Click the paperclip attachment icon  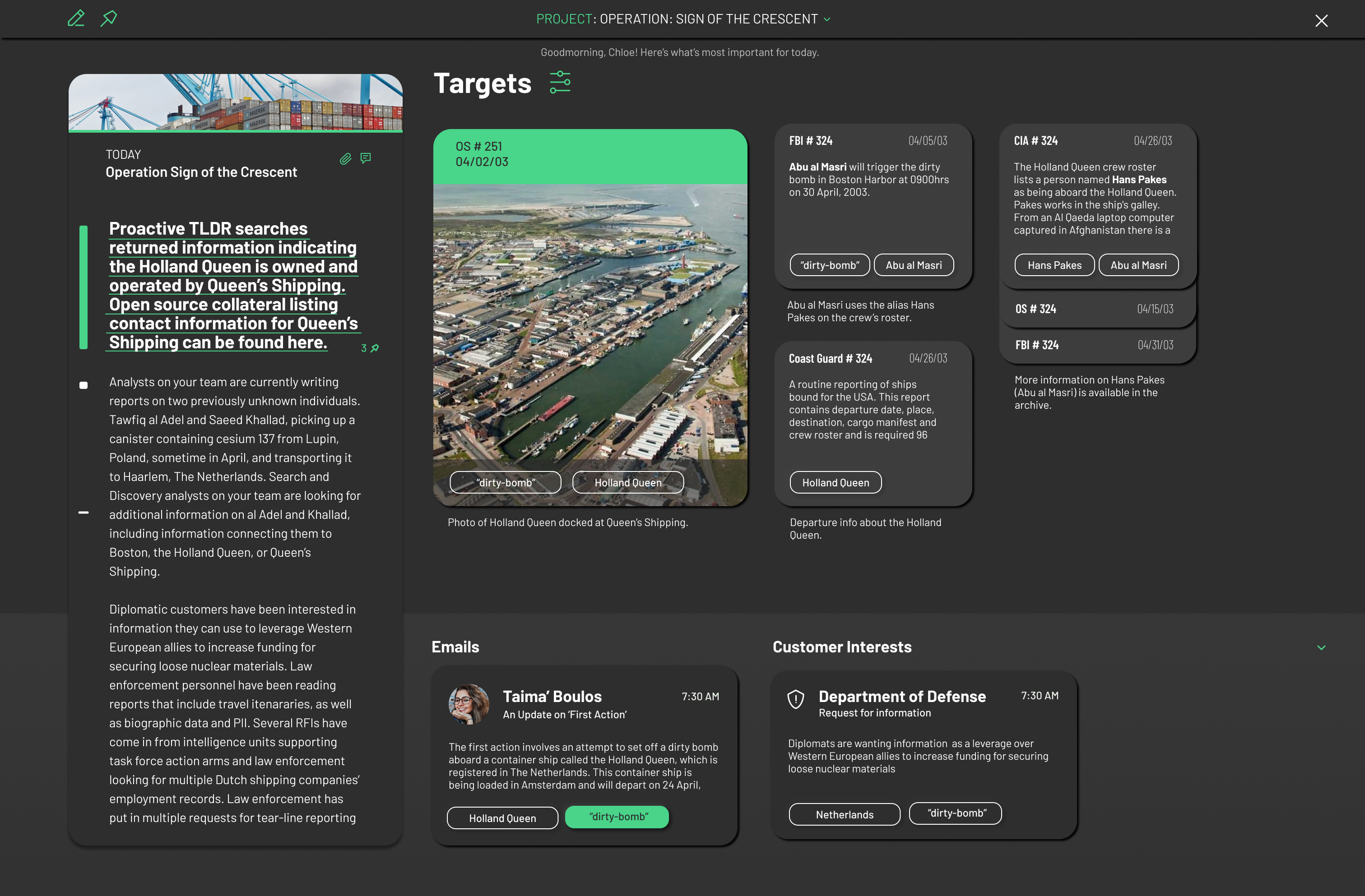point(345,159)
